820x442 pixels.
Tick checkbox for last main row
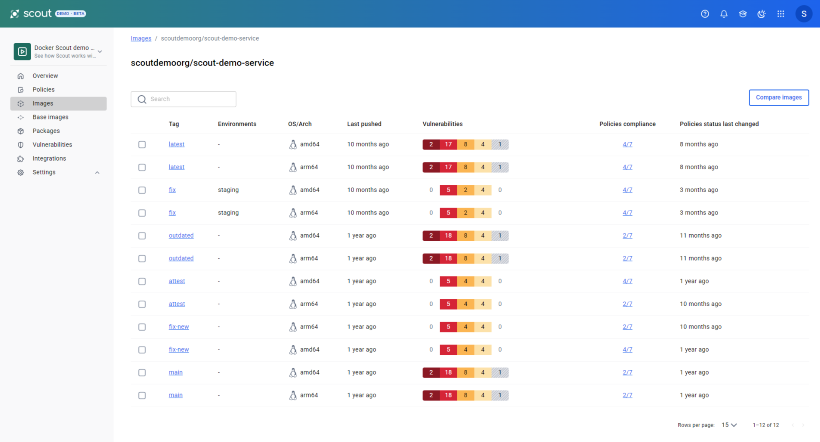pos(142,395)
